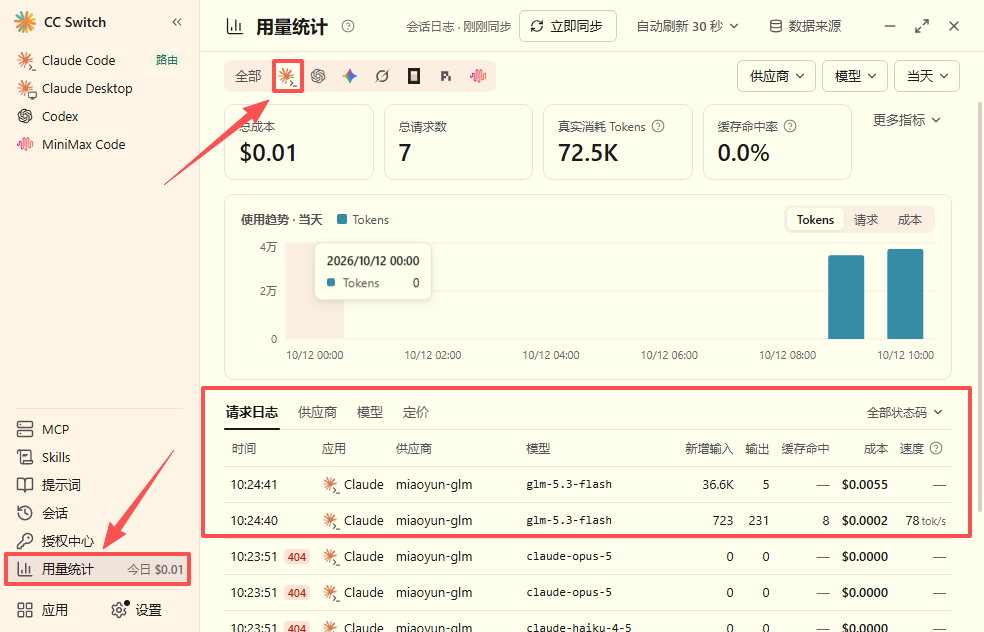Switch to the 模型 tab in log panel
Image resolution: width=984 pixels, height=632 pixels.
tap(370, 412)
